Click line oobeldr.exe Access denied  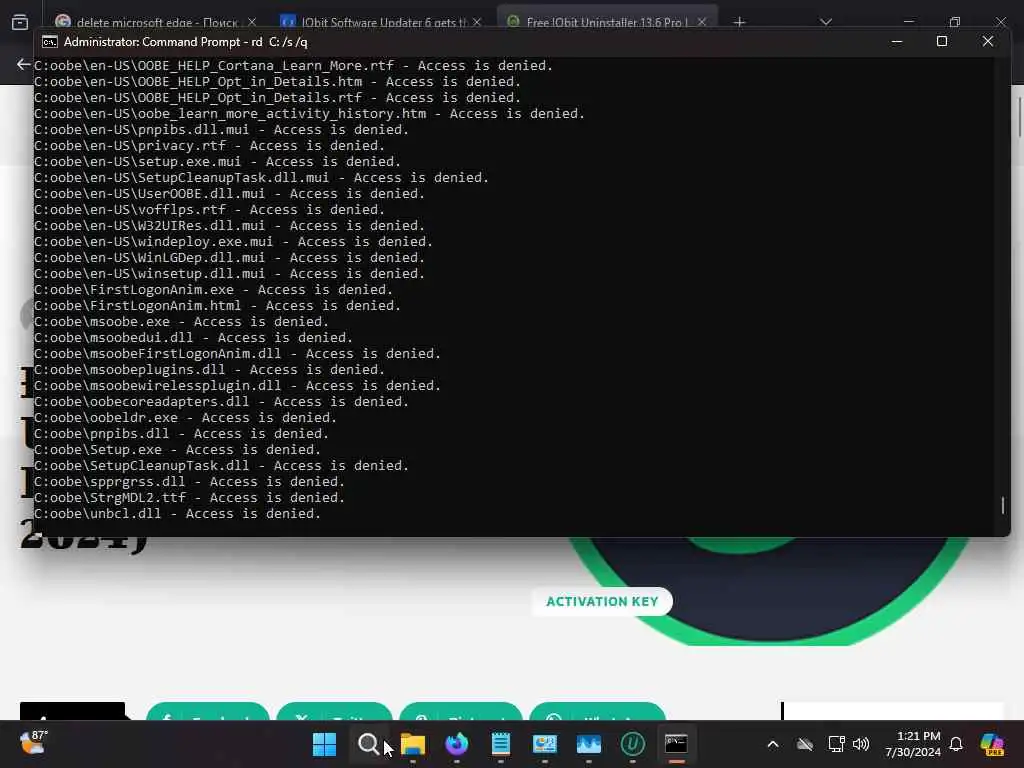click(185, 418)
